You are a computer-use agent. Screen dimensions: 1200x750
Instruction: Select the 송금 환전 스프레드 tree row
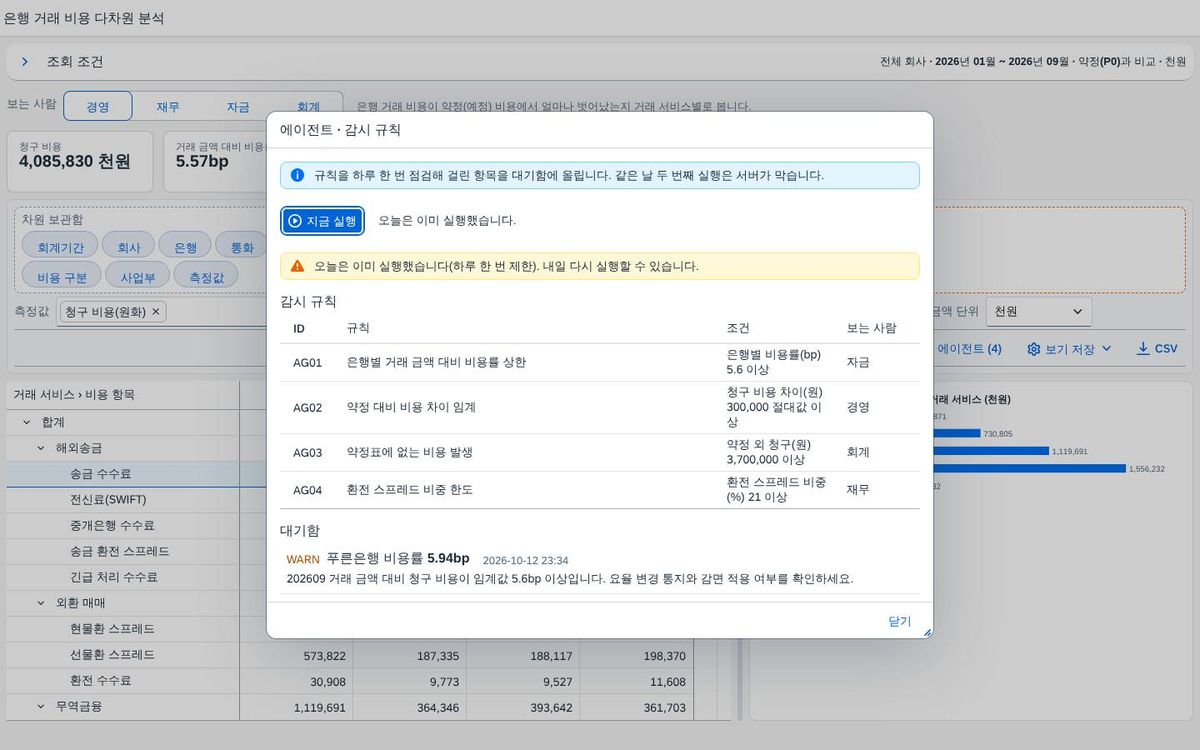123,551
